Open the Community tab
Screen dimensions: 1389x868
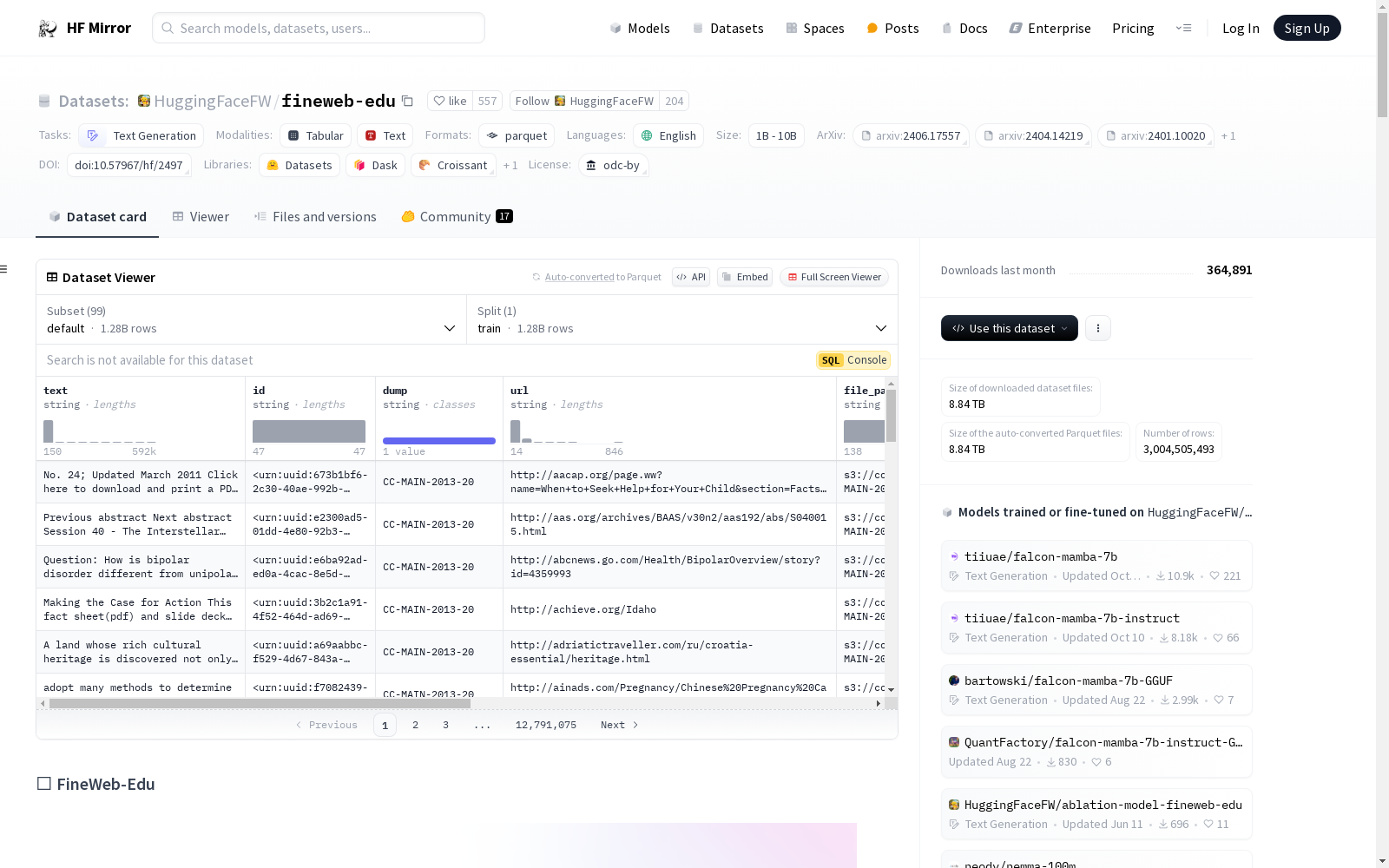pyautogui.click(x=454, y=216)
